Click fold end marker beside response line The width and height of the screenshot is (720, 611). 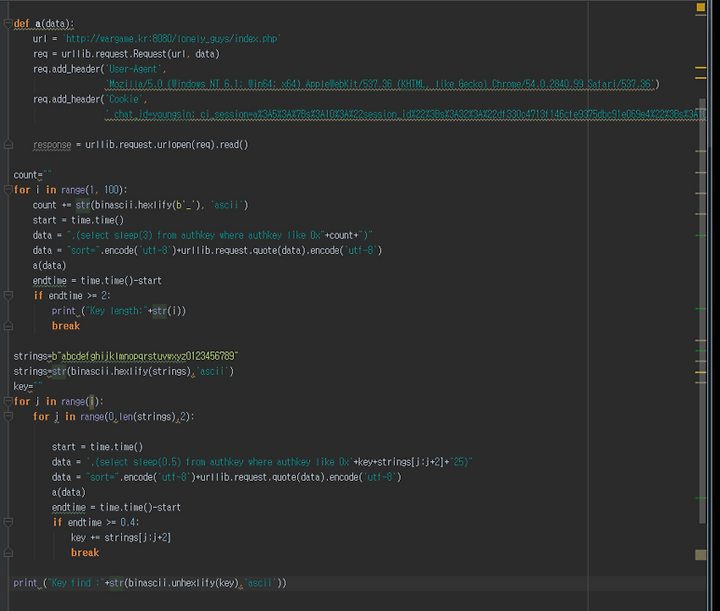point(8,145)
